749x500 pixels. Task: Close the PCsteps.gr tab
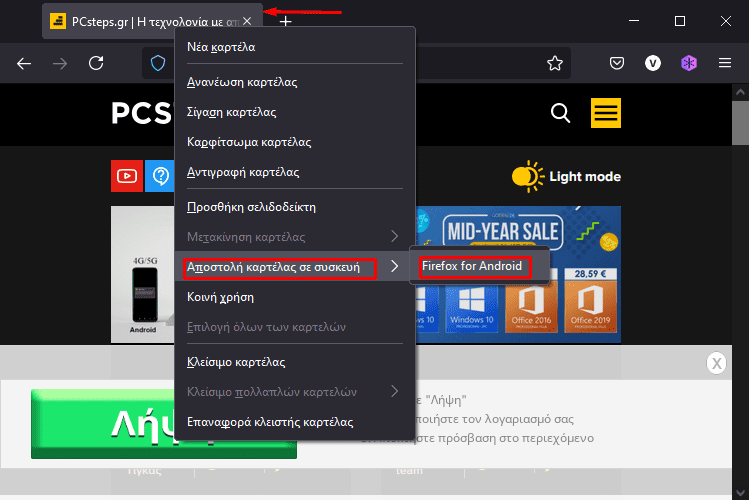pyautogui.click(x=247, y=21)
